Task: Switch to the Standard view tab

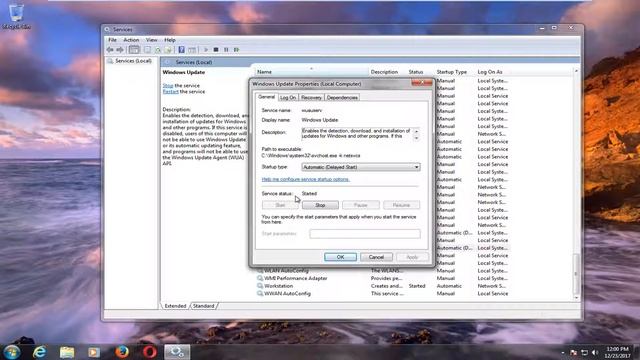Action: click(x=203, y=306)
